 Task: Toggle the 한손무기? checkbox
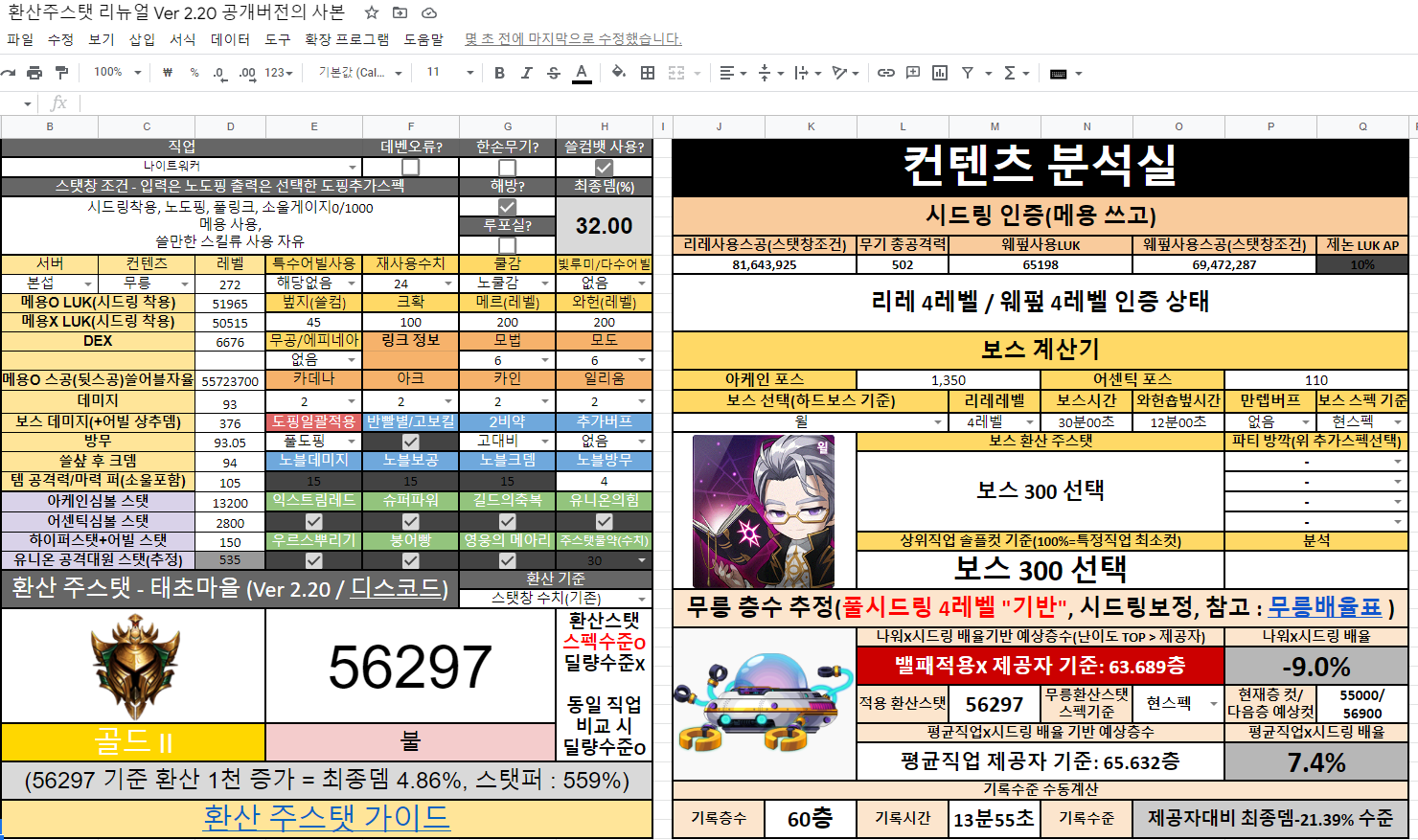click(x=507, y=167)
